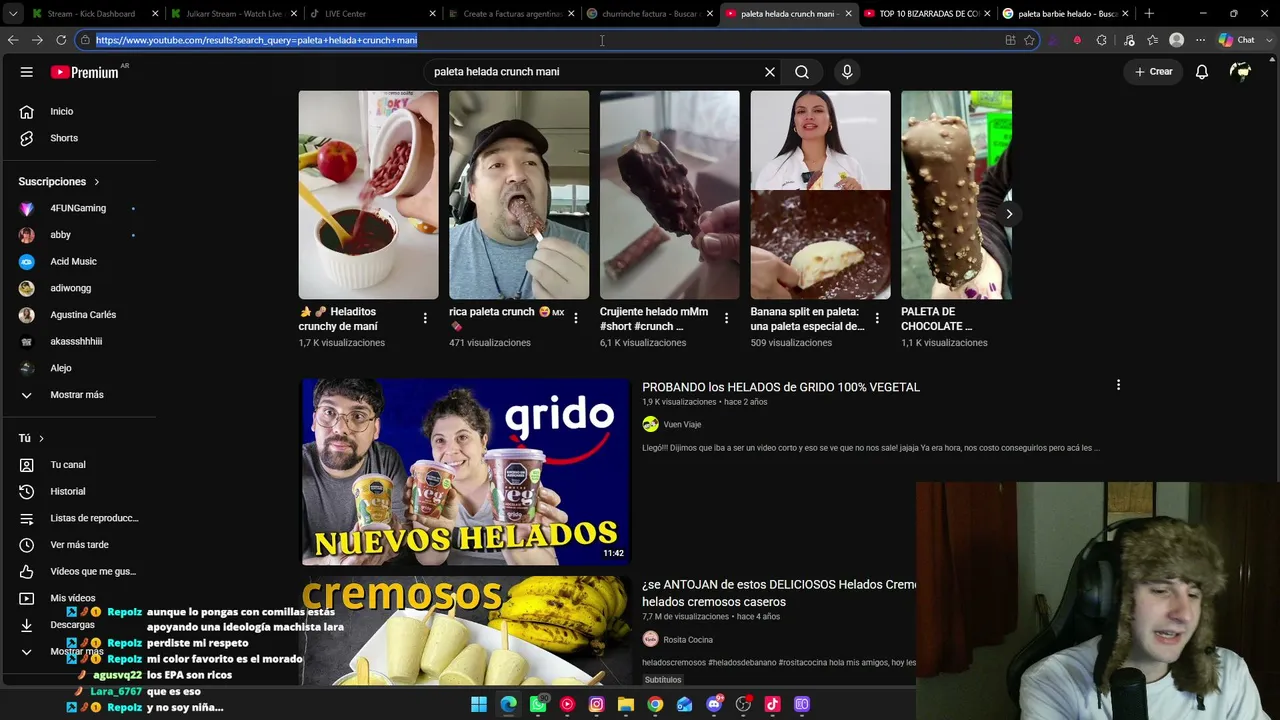Open Discord from the taskbar
This screenshot has width=1280, height=720.
(714, 704)
